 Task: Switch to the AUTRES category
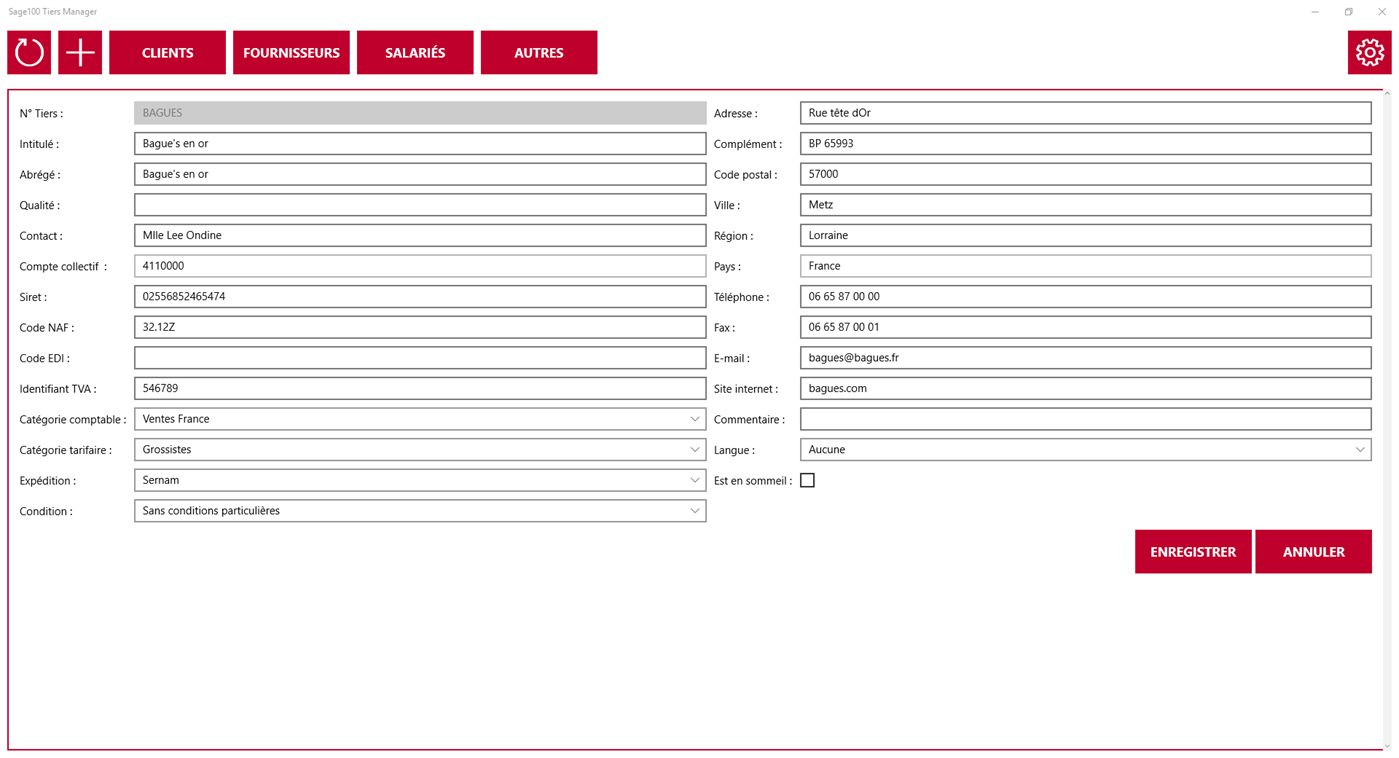(x=539, y=52)
